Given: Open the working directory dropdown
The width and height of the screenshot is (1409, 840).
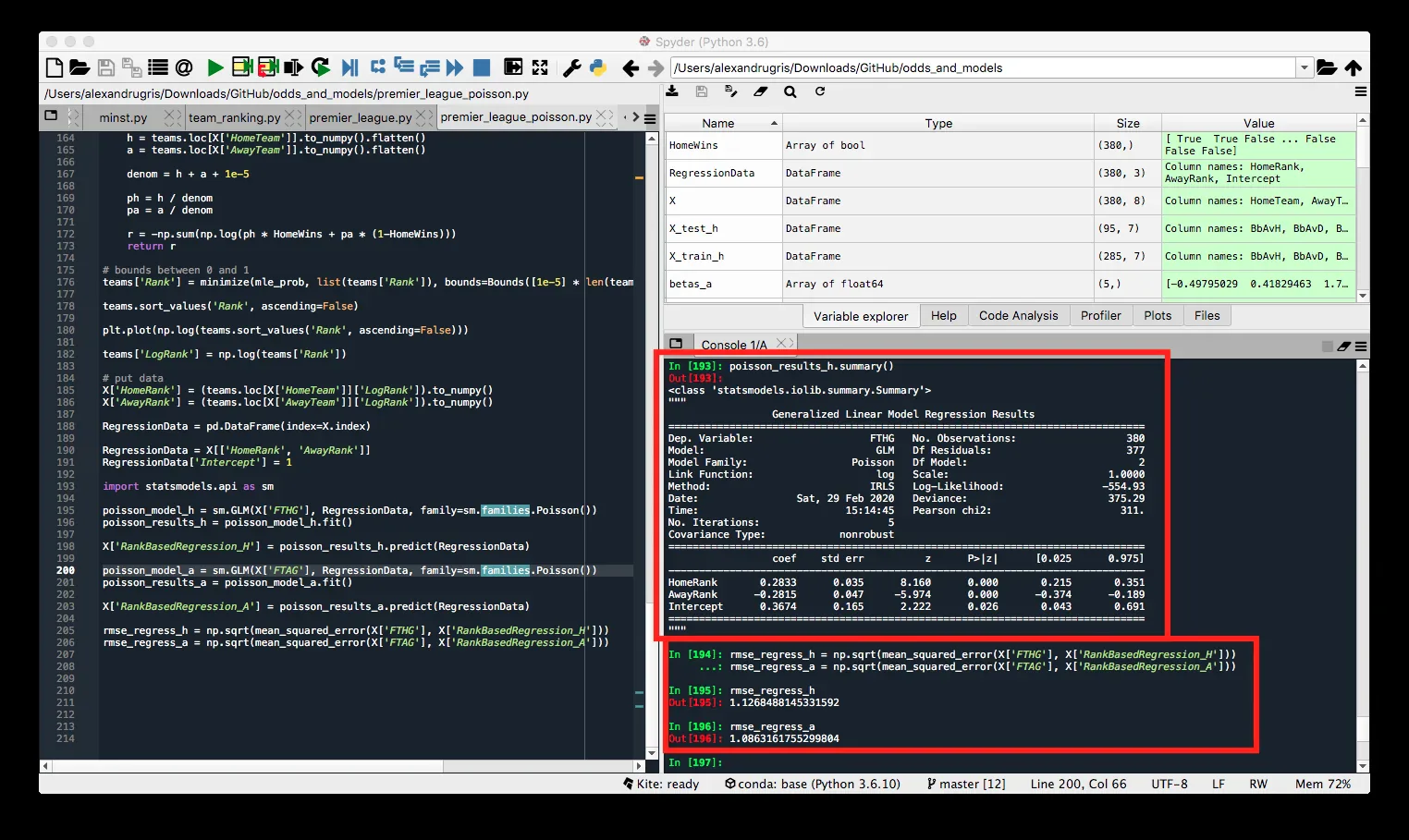Looking at the screenshot, I should (1305, 67).
